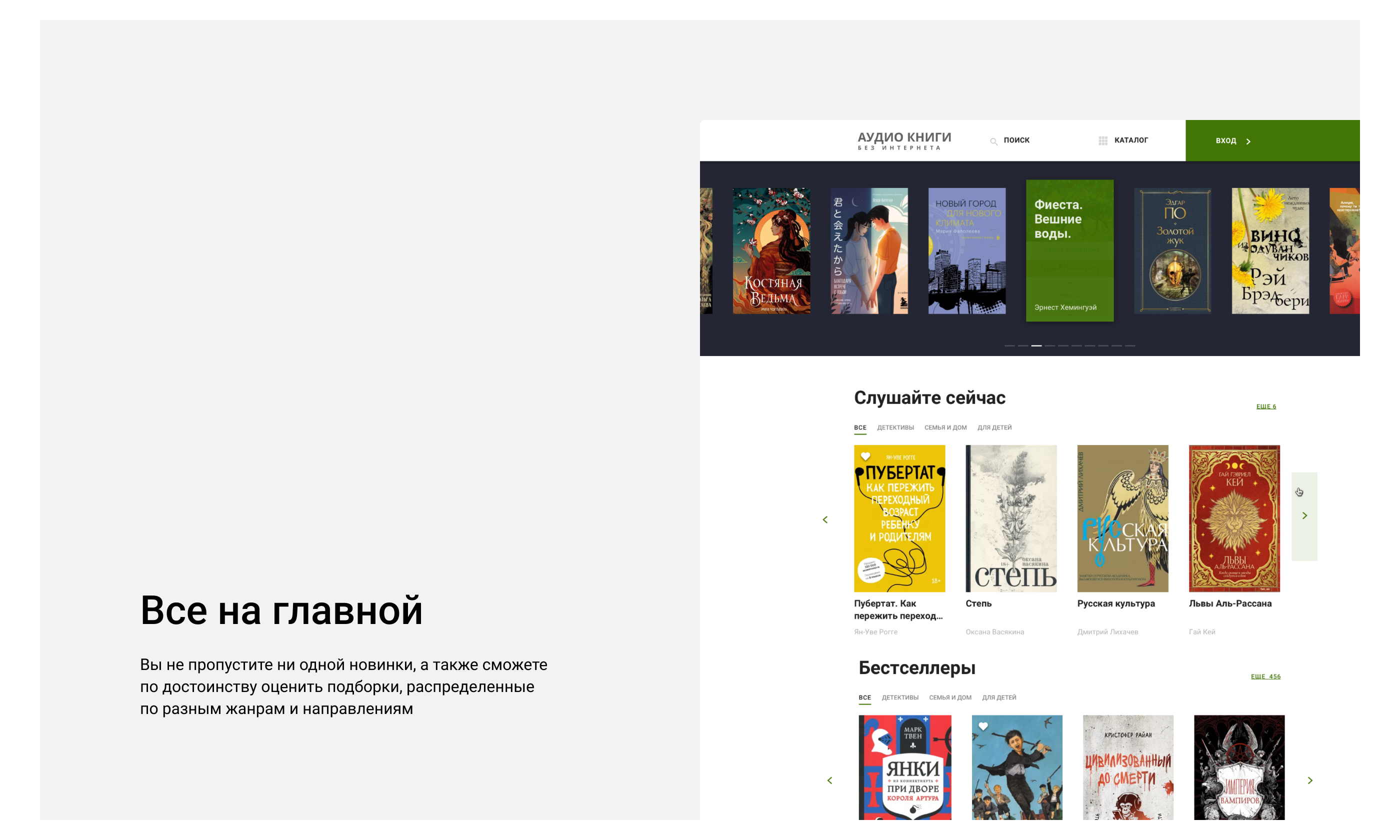Click the Степь book title

point(978,603)
